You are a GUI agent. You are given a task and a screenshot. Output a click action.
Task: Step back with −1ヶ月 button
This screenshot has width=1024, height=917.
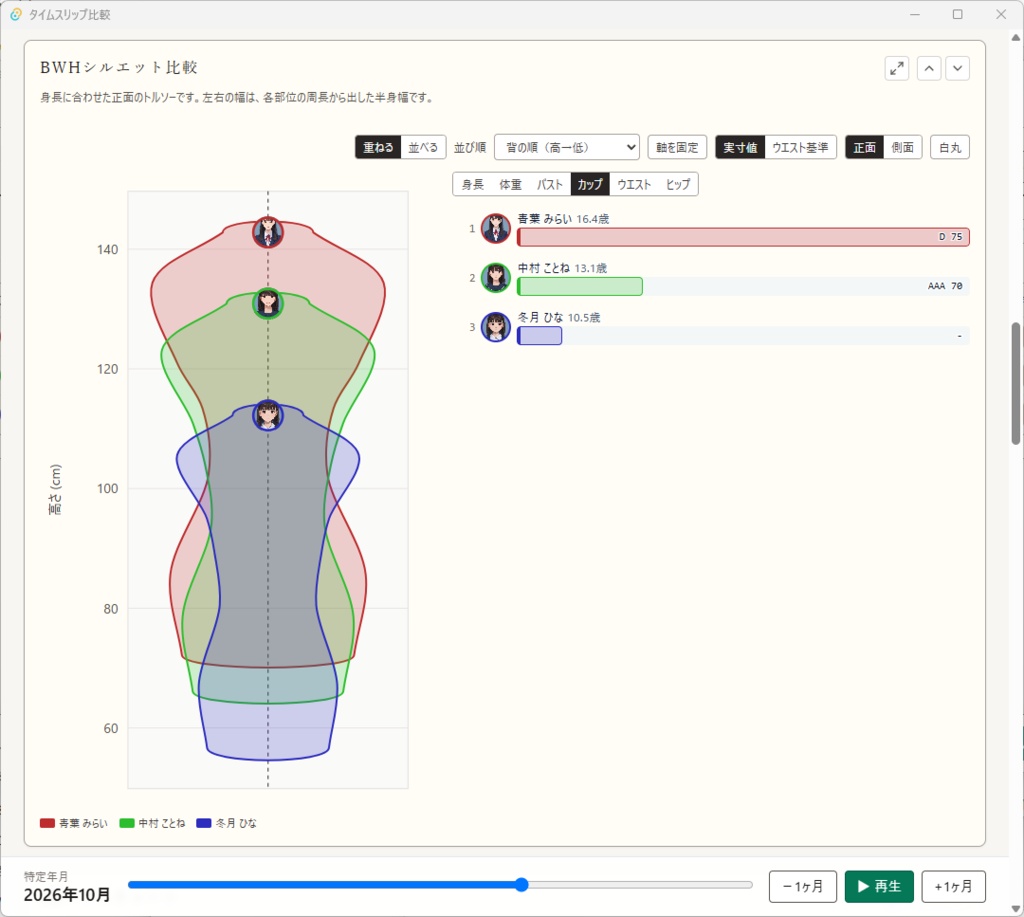click(803, 886)
